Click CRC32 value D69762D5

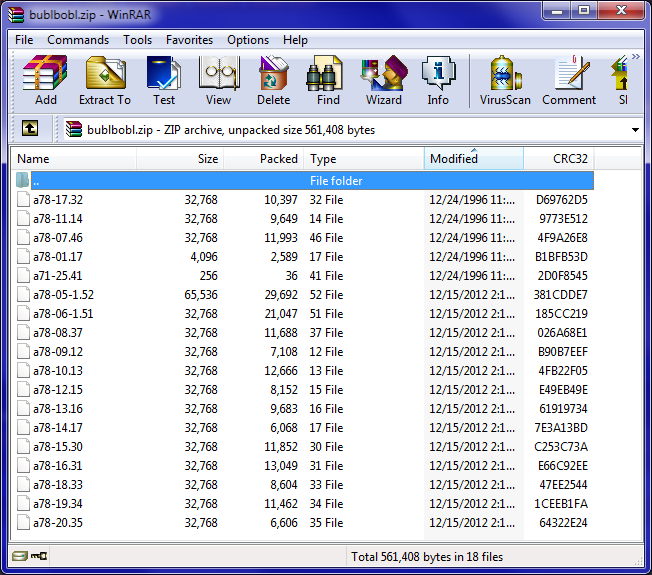(x=561, y=200)
